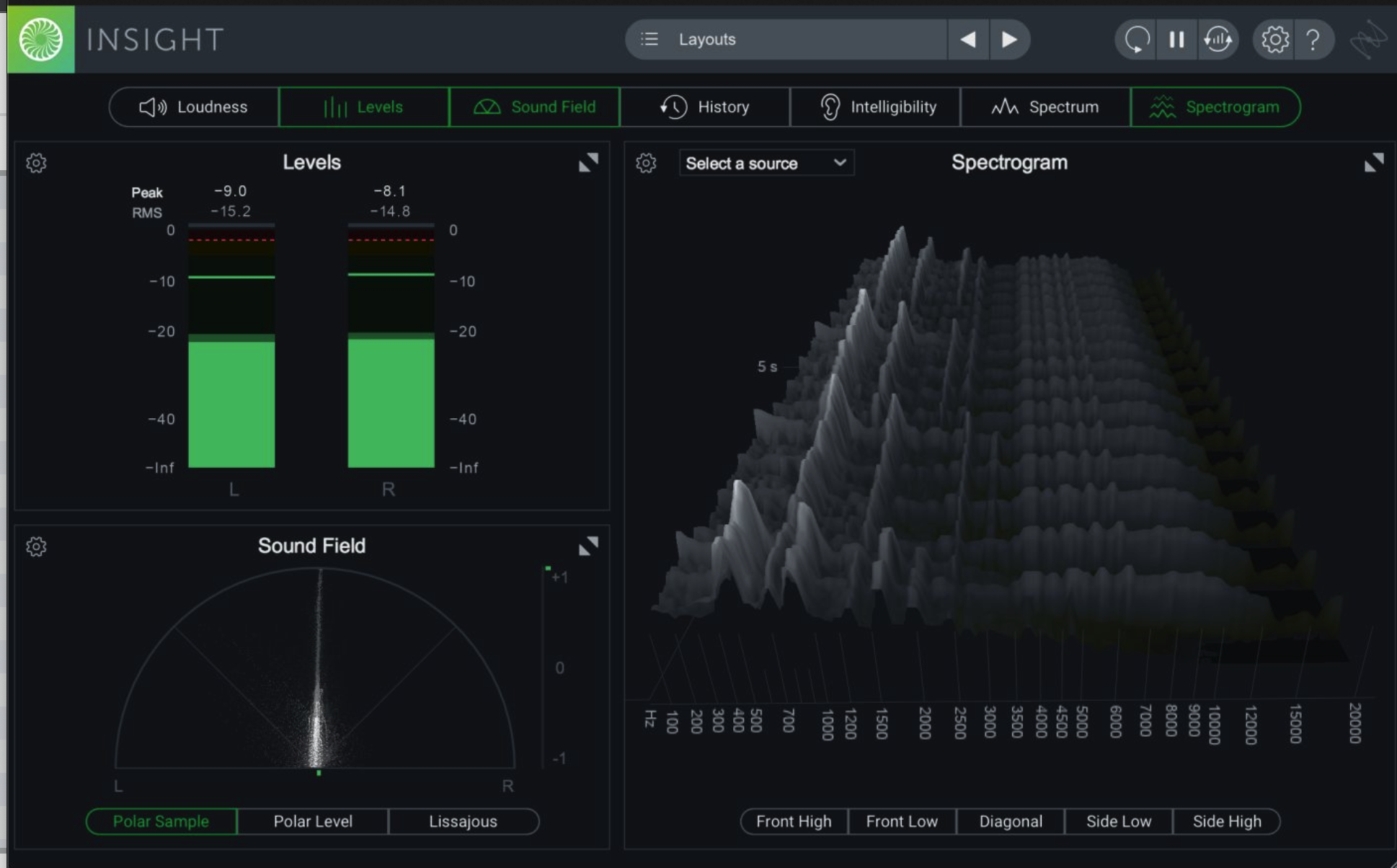The height and width of the screenshot is (868, 1397).
Task: Toggle the Intelligibility module tab
Action: click(875, 107)
